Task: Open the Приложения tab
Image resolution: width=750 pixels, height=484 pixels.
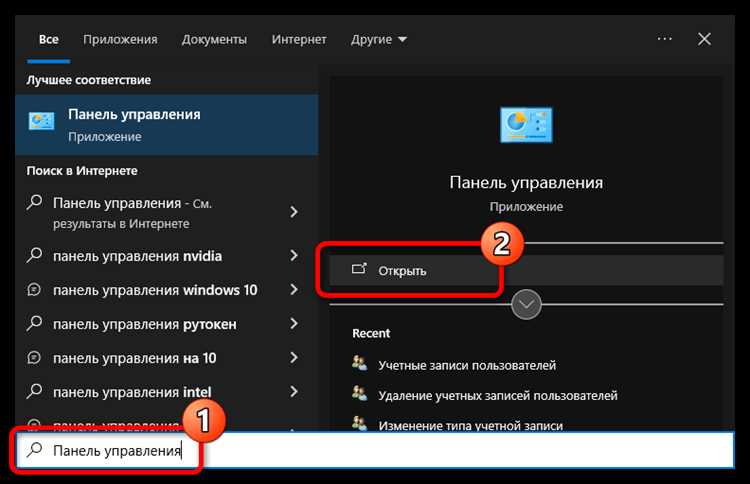Action: (120, 39)
